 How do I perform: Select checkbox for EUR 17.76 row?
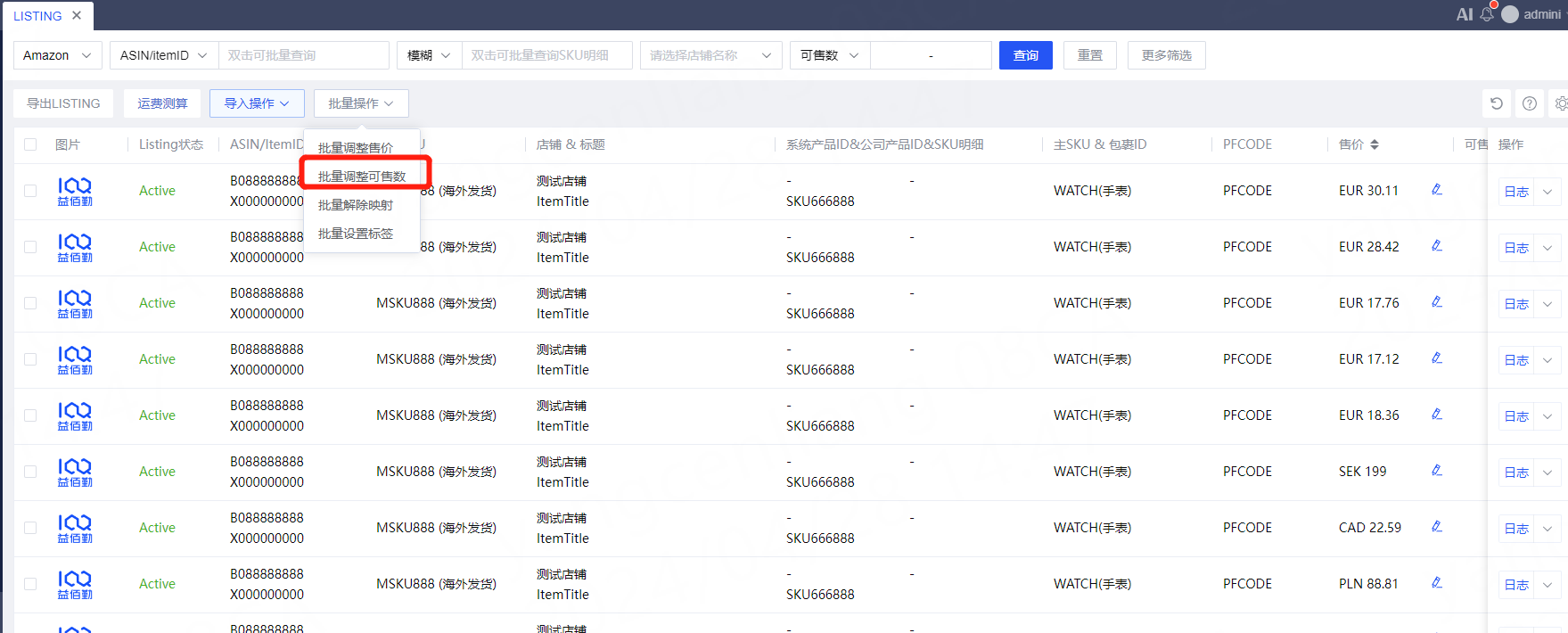(x=30, y=303)
